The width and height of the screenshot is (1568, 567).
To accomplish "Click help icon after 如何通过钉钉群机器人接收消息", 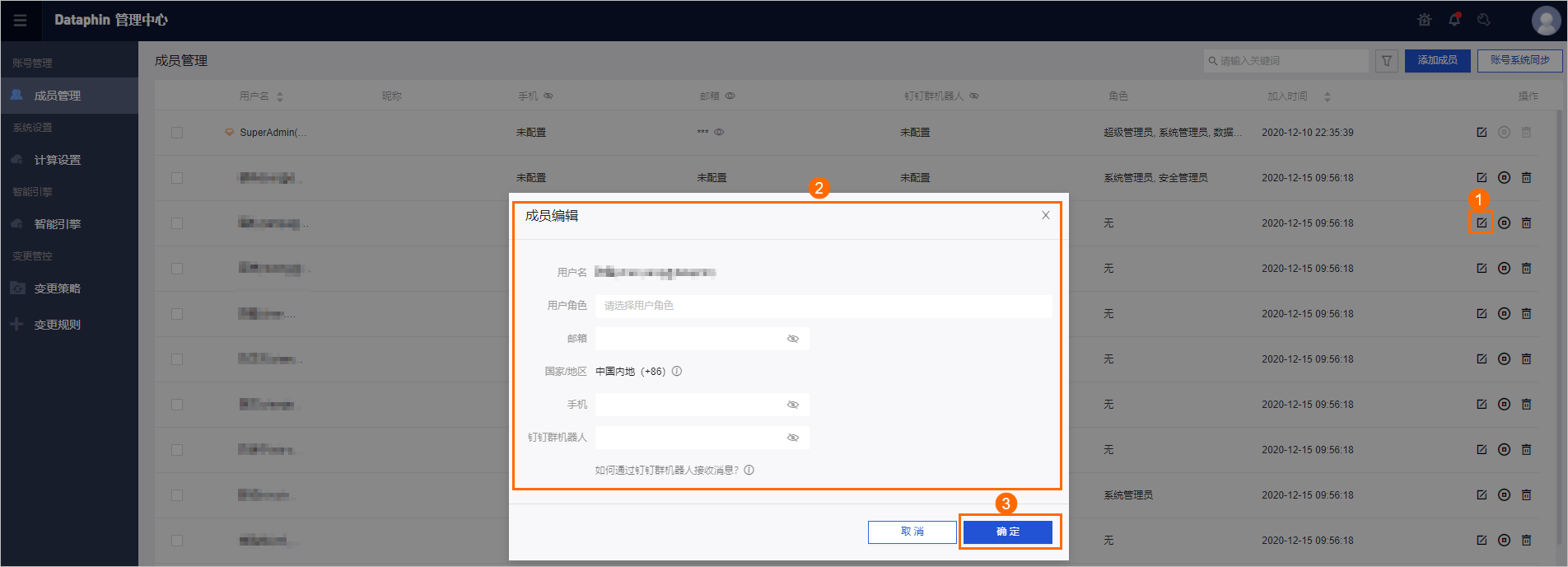I will click(749, 471).
